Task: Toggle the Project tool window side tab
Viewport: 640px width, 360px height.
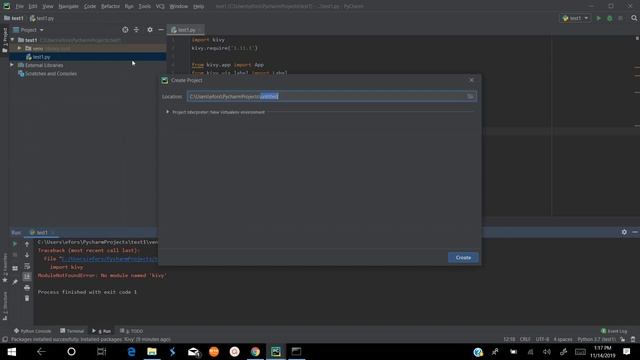Action: [4, 40]
